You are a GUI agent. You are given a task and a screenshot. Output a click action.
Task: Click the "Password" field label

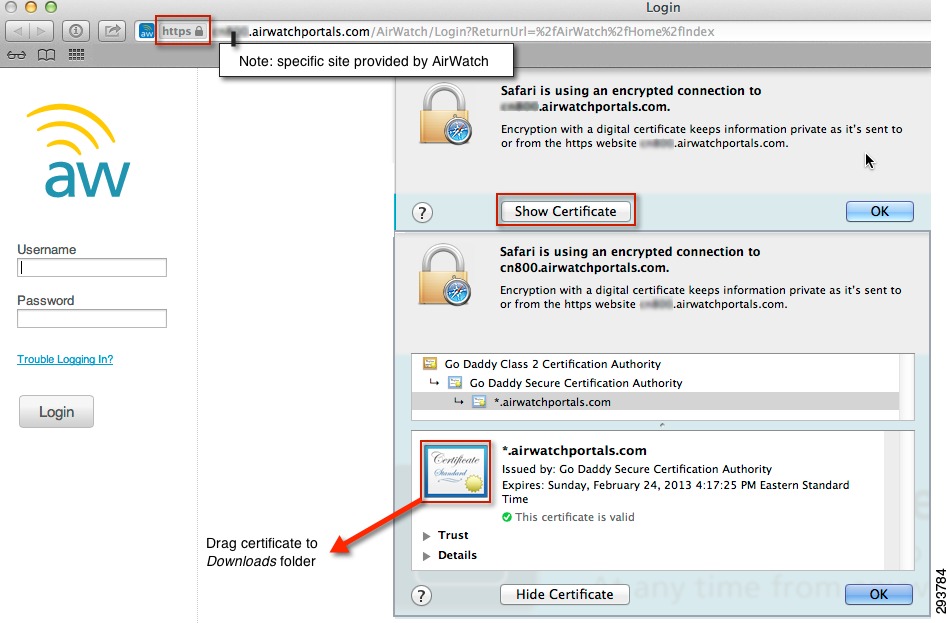coord(45,300)
